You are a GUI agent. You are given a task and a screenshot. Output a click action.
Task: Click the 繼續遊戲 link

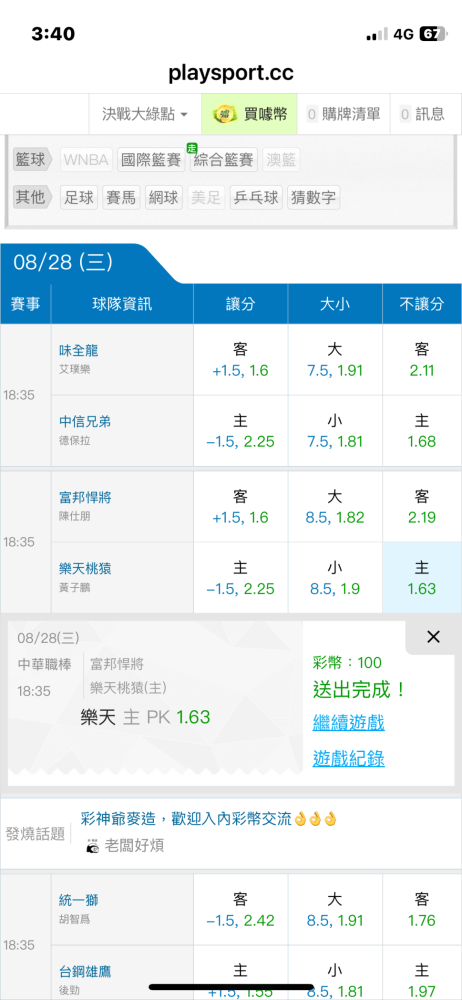pyautogui.click(x=348, y=723)
